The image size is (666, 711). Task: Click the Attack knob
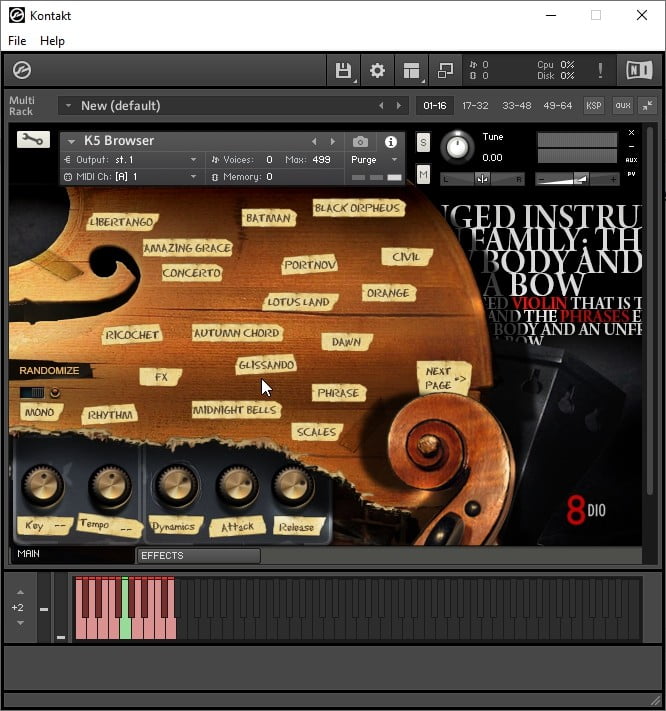237,486
